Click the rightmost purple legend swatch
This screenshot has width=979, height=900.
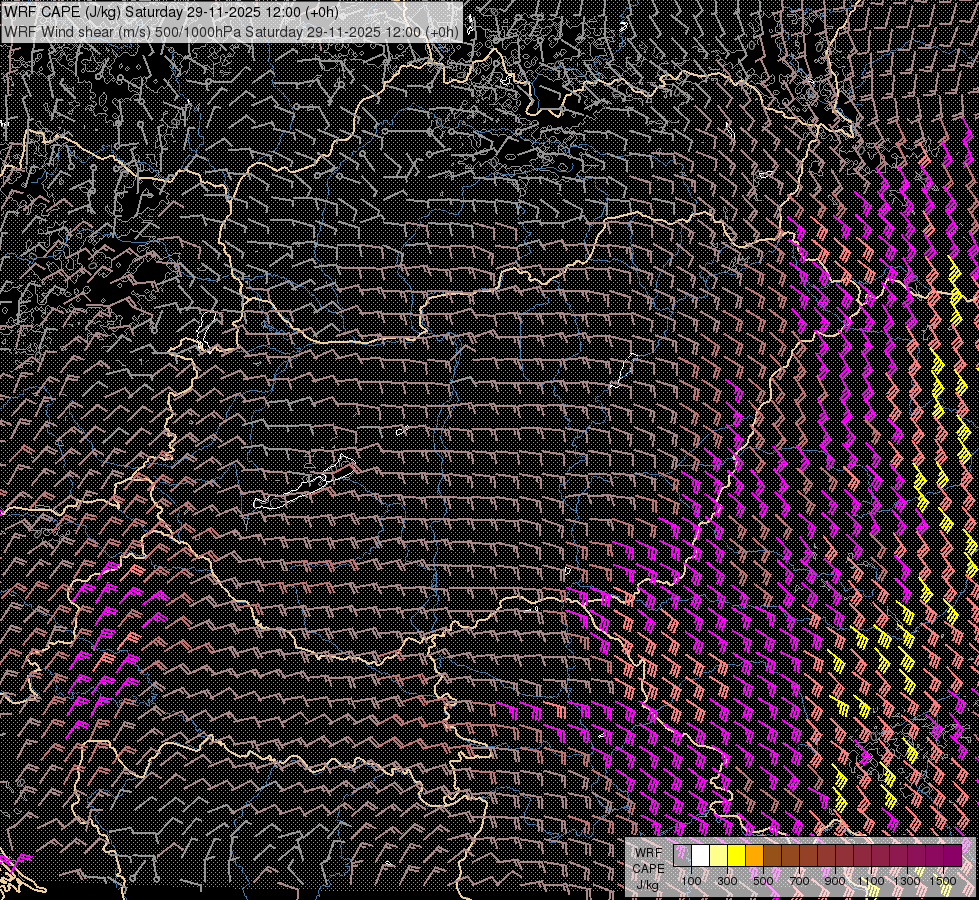(952, 856)
